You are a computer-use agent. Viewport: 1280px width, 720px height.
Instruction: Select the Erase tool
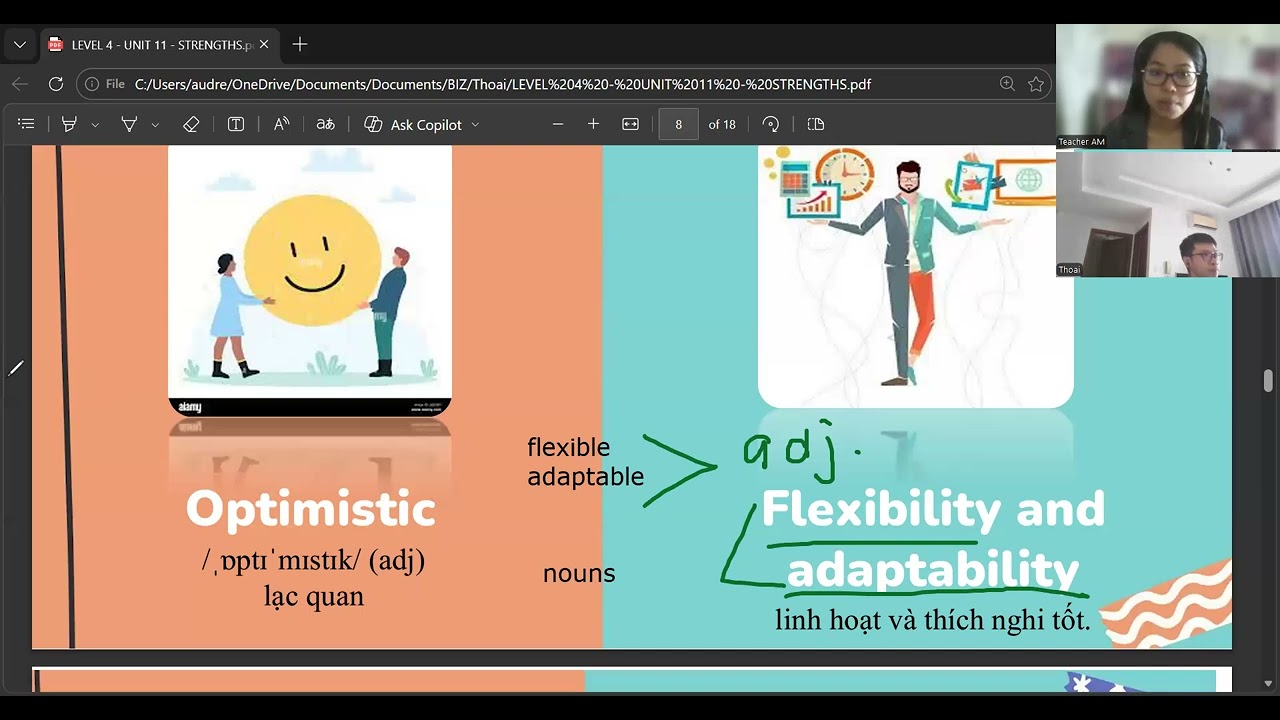point(191,124)
